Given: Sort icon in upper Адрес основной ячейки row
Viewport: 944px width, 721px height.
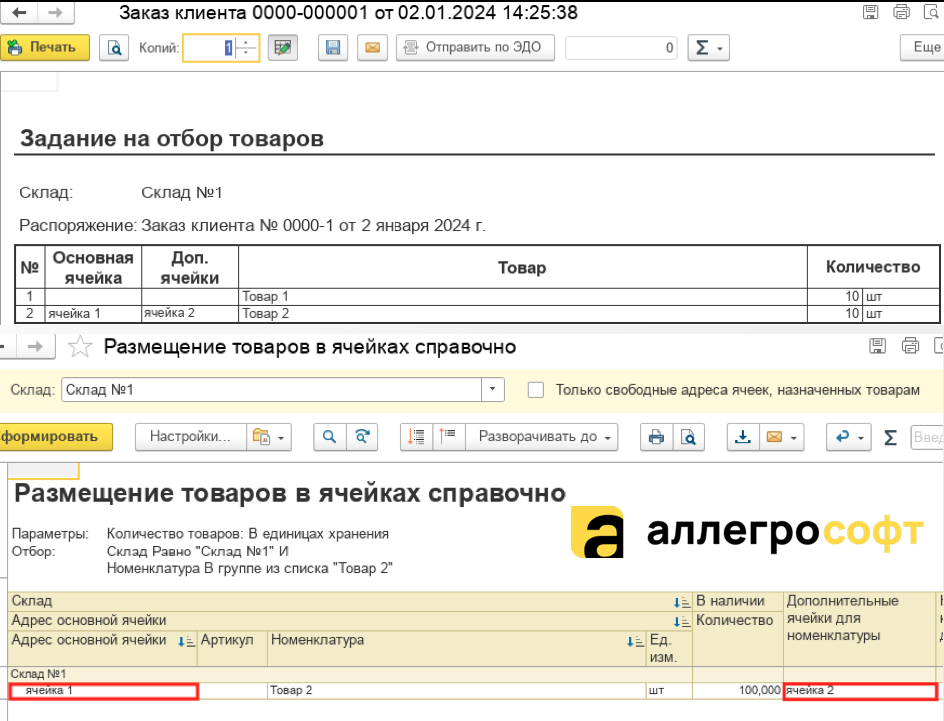Looking at the screenshot, I should click(682, 621).
